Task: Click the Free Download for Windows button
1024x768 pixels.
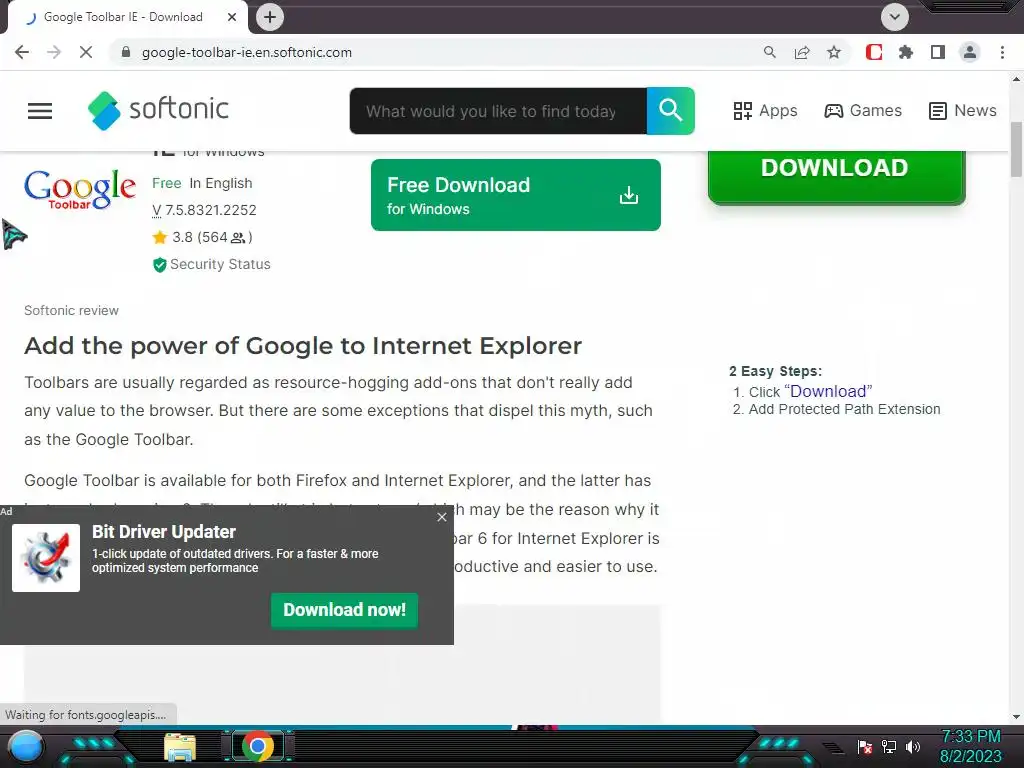Action: click(x=516, y=195)
